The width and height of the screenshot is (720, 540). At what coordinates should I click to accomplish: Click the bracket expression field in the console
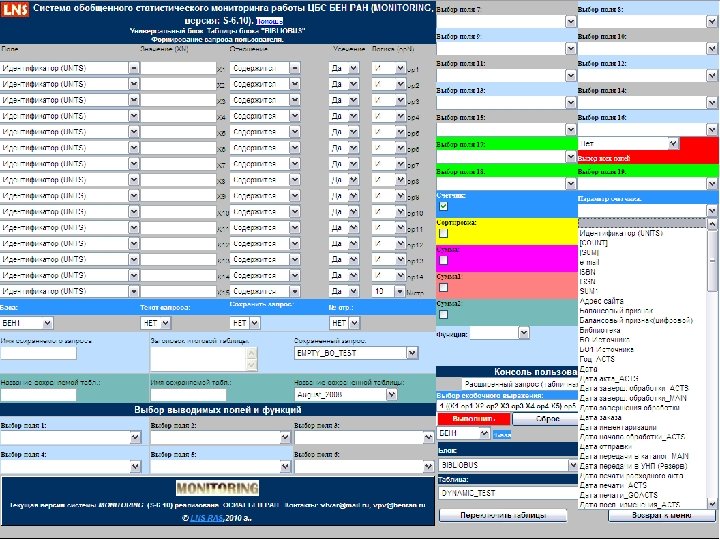pyautogui.click(x=507, y=406)
